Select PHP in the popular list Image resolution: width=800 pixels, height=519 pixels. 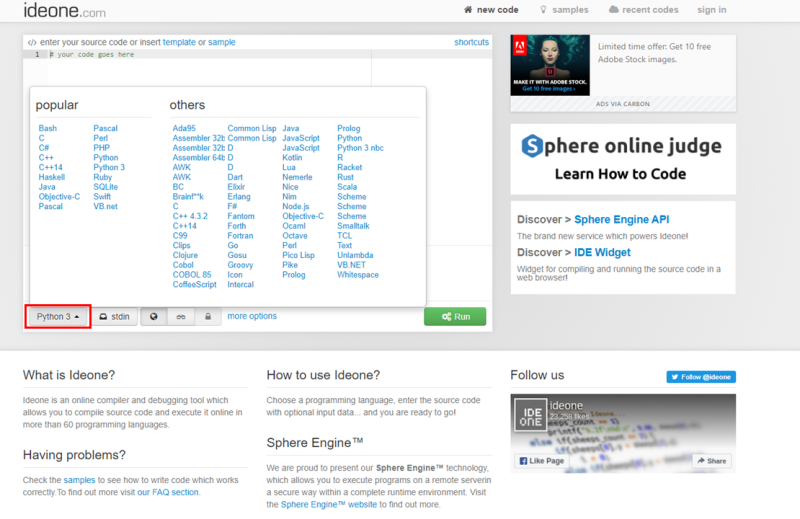(x=102, y=147)
